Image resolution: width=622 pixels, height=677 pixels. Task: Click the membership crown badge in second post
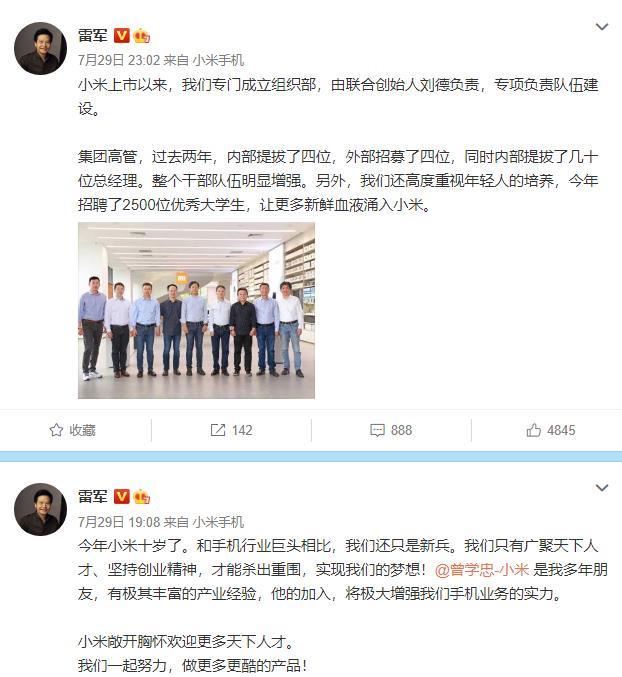point(142,497)
